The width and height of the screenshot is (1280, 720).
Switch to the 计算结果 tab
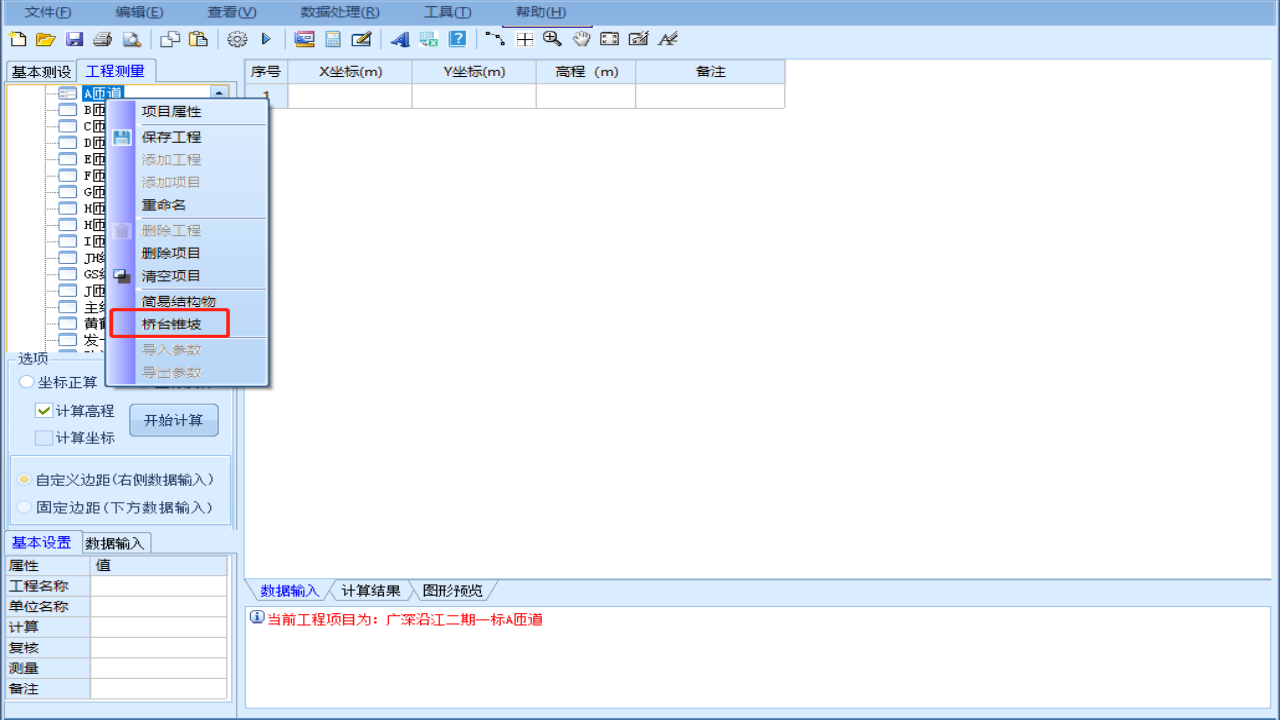click(371, 591)
